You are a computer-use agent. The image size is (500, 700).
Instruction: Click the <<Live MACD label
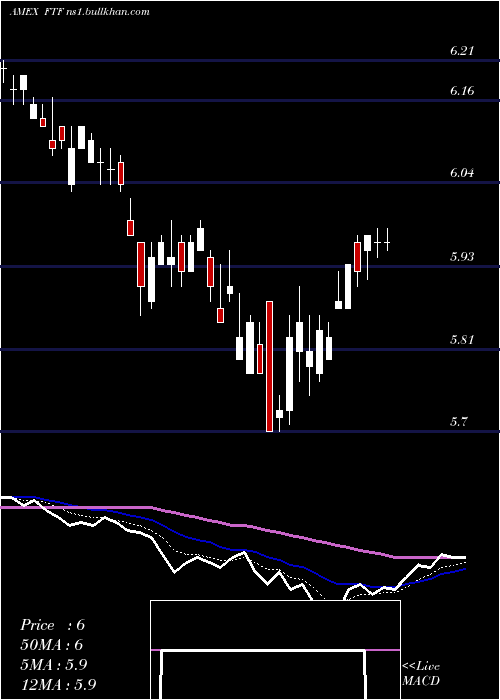pyautogui.click(x=421, y=673)
